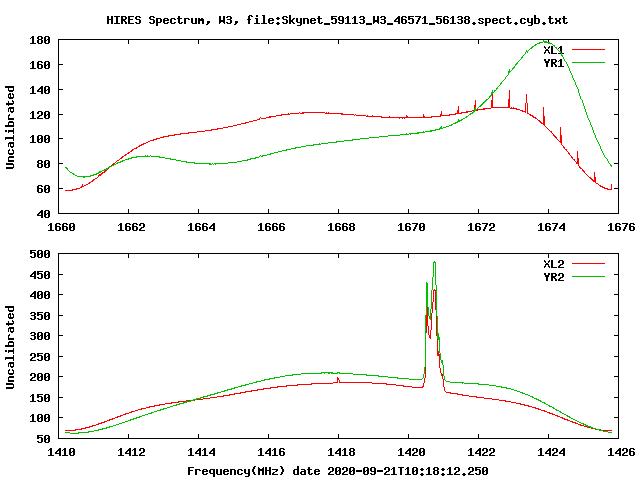
Task: Select the YR2 legend label
Action: point(553,277)
